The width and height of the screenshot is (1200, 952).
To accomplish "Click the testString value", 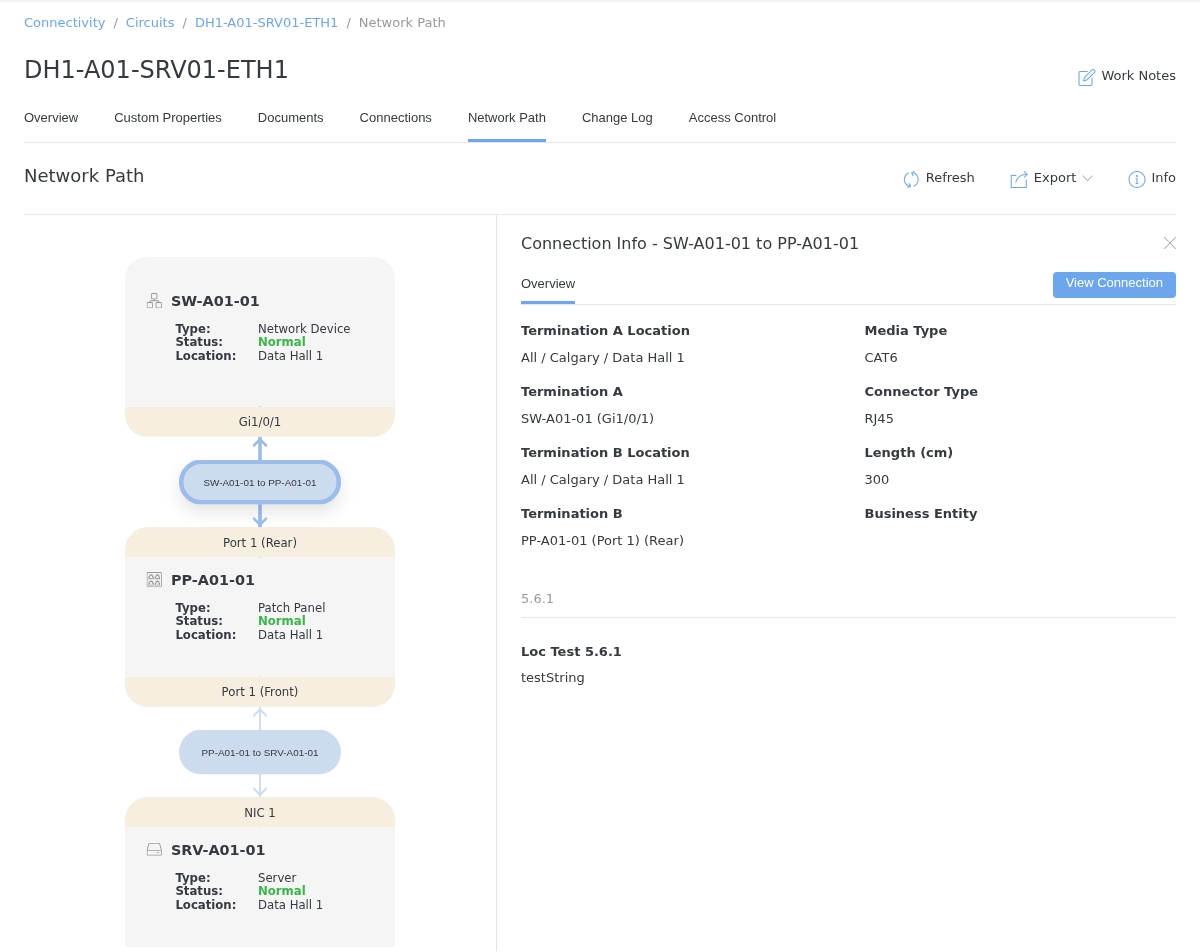I will [553, 678].
